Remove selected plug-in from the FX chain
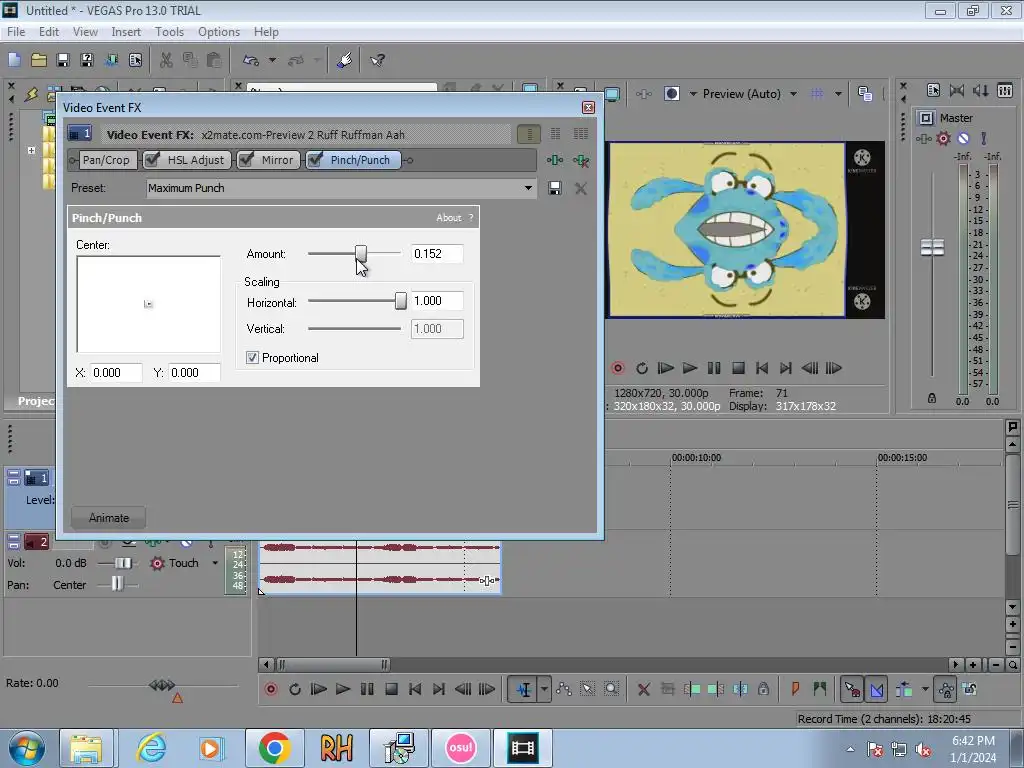 [581, 160]
